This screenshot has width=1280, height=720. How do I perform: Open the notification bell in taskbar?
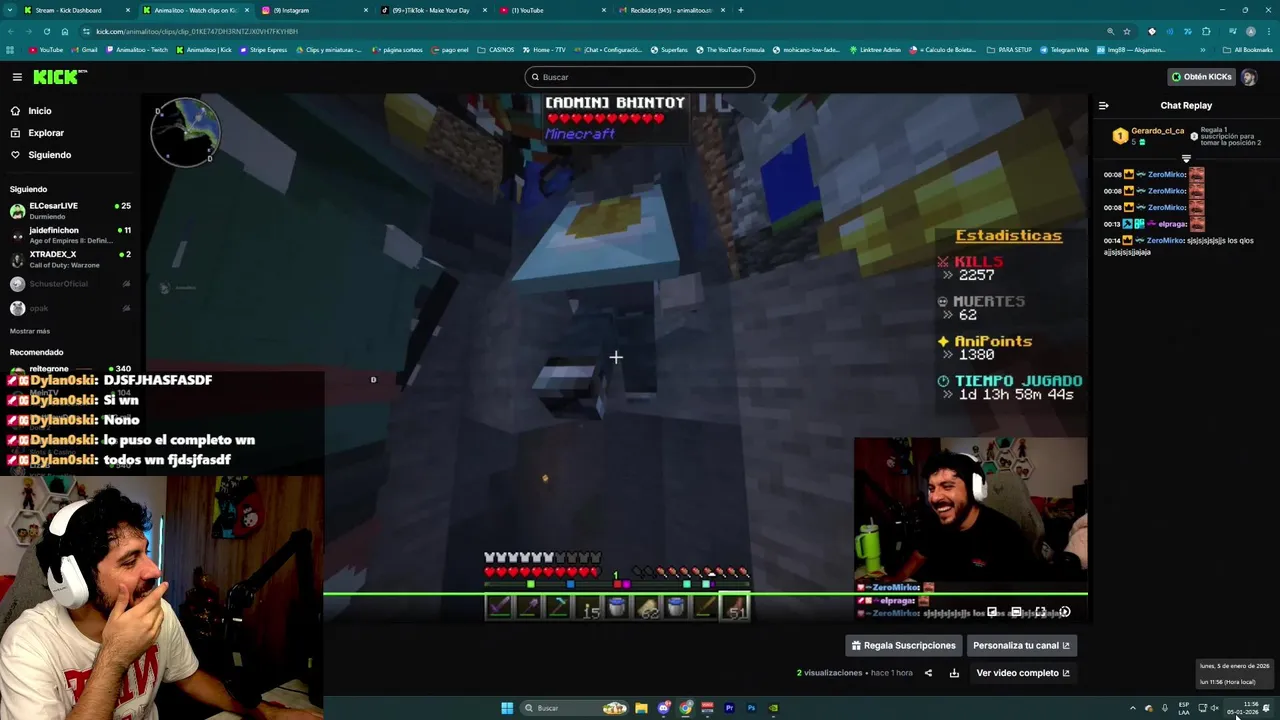1266,708
